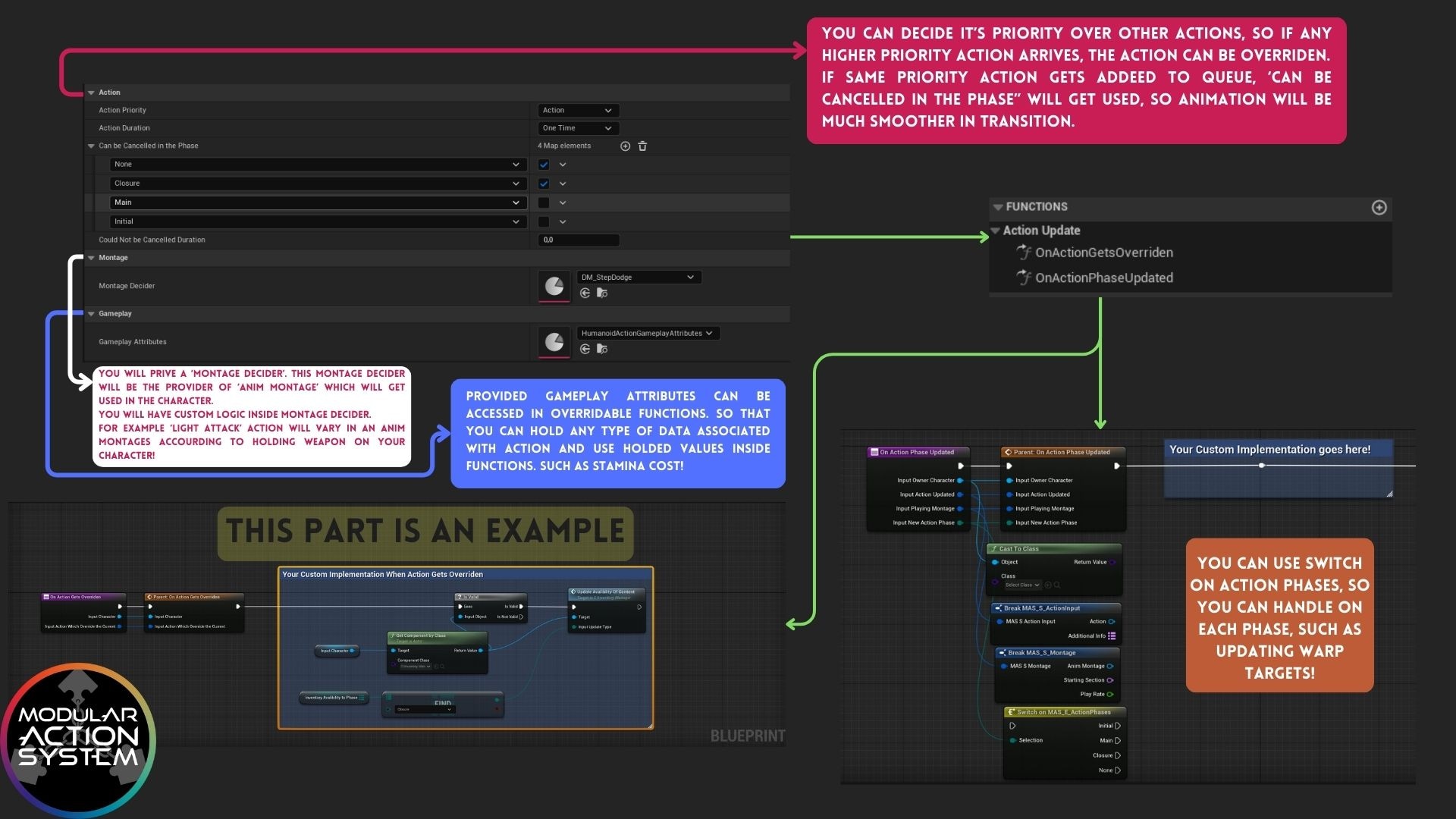Add a new function via the FUNCTIONS plus icon
The image size is (1456, 819).
pos(1379,207)
